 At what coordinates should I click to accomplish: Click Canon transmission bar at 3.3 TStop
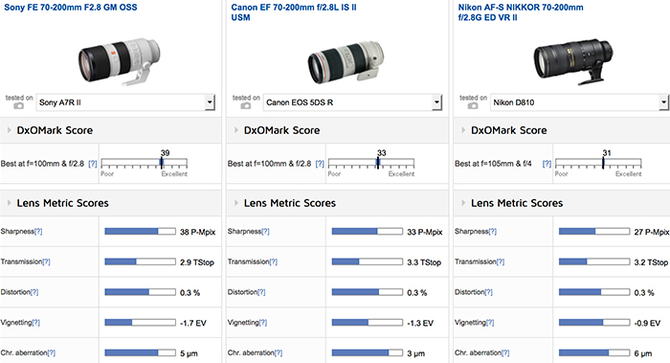pyautogui.click(x=367, y=262)
